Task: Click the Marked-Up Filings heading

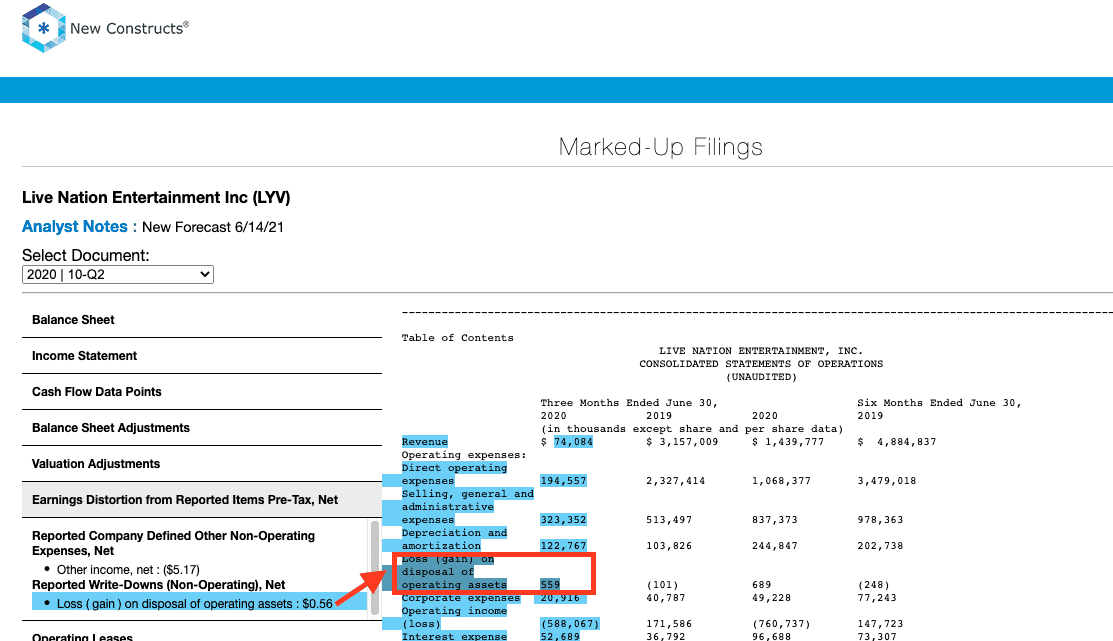Action: (x=660, y=147)
